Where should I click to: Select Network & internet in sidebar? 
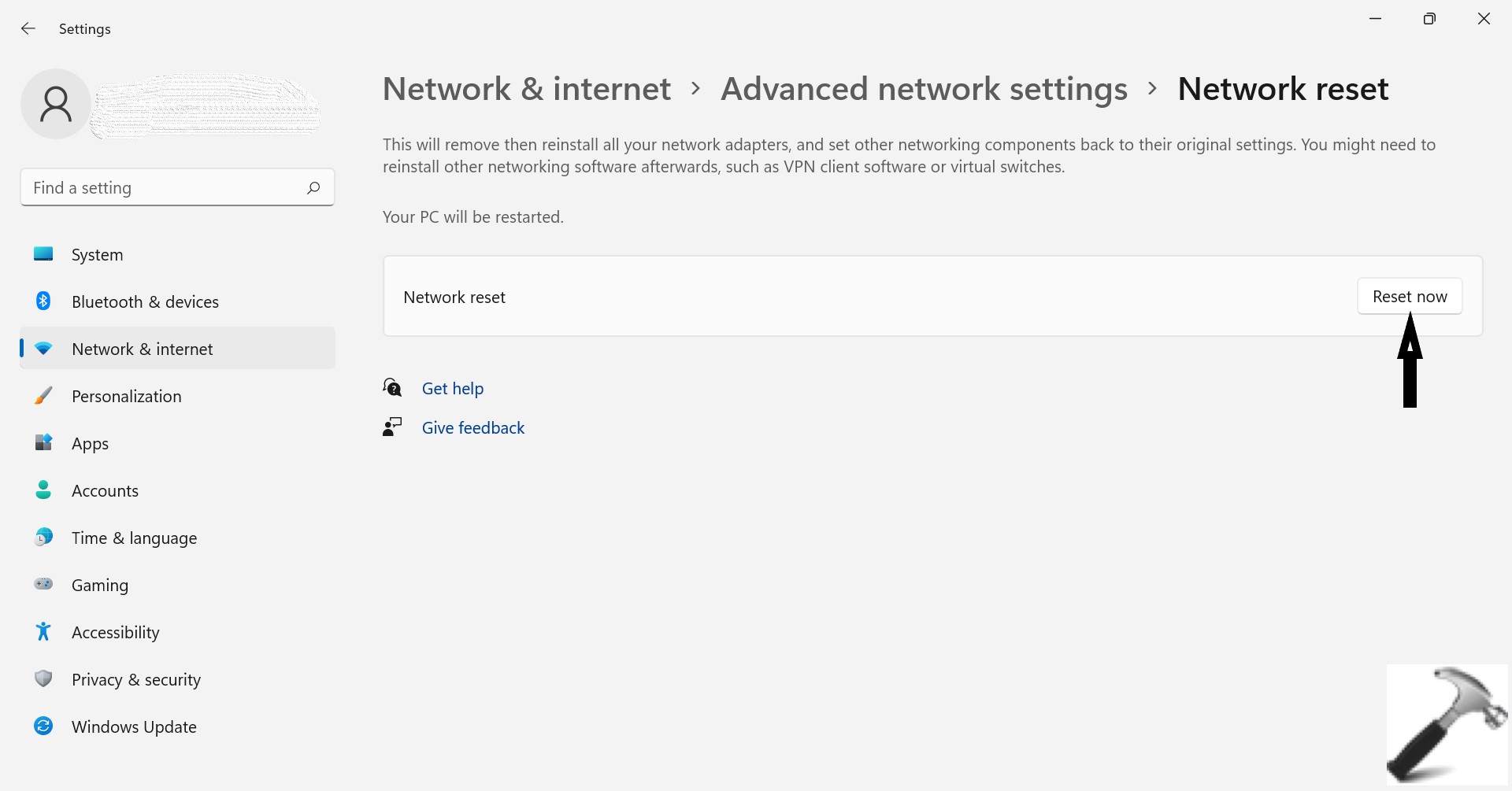tap(143, 349)
